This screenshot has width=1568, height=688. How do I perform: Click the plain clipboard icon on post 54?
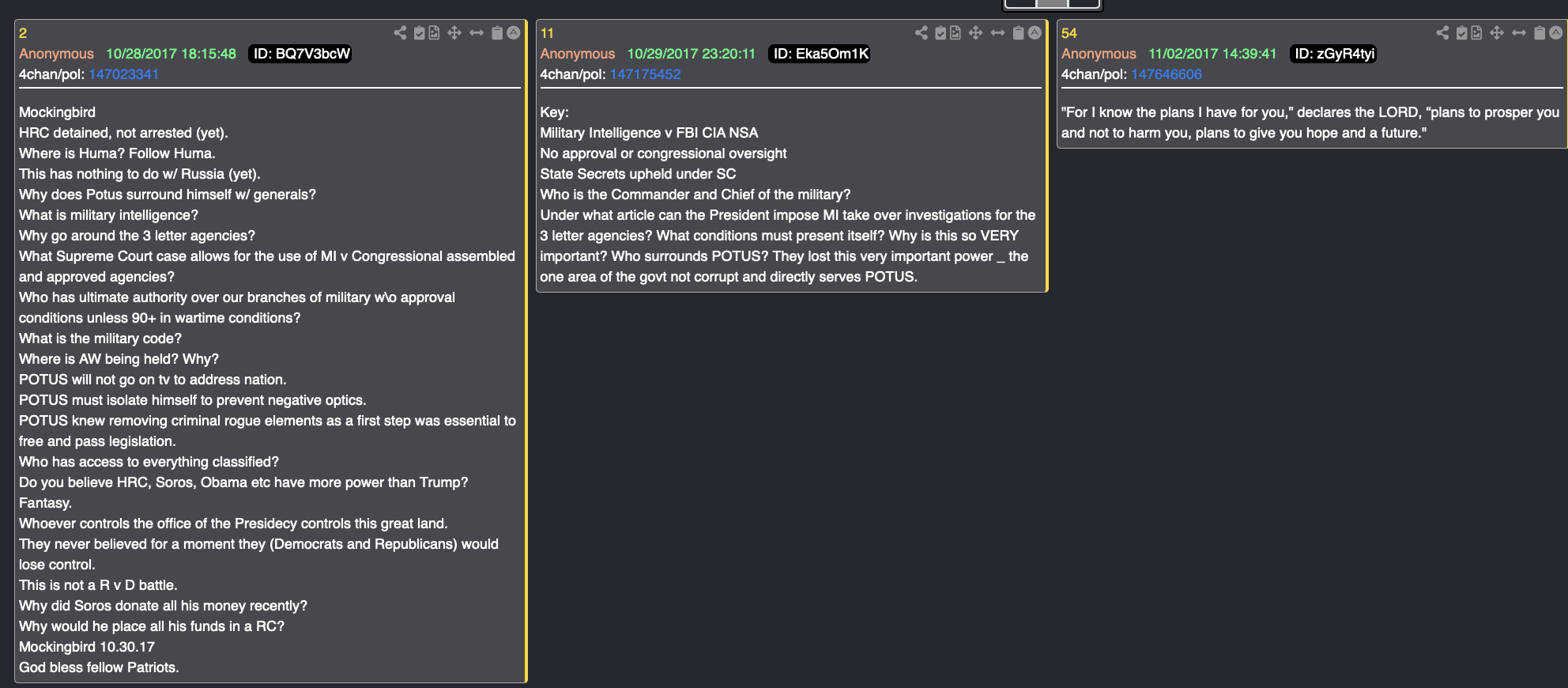(x=1539, y=32)
